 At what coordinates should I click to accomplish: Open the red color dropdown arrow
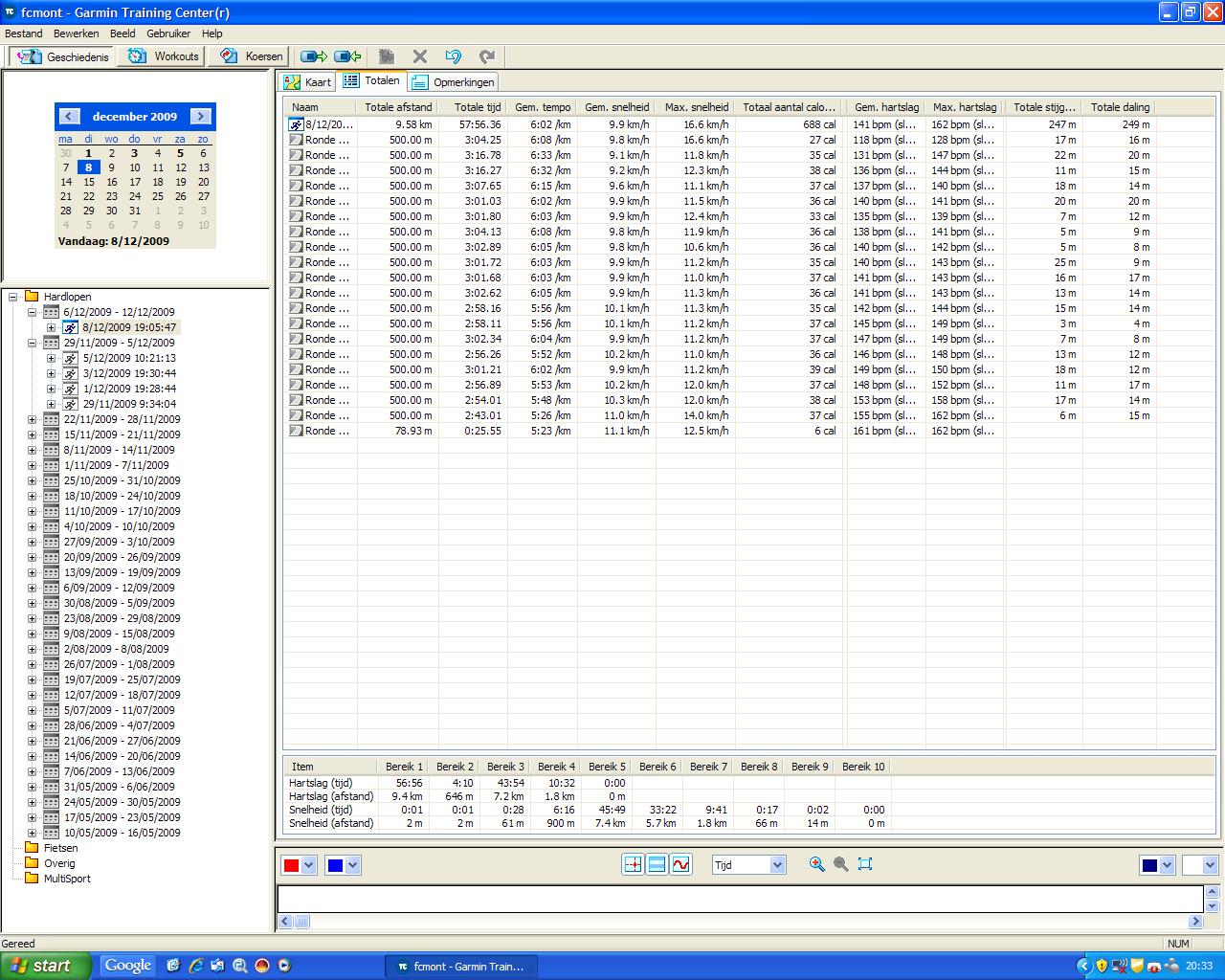pos(308,865)
